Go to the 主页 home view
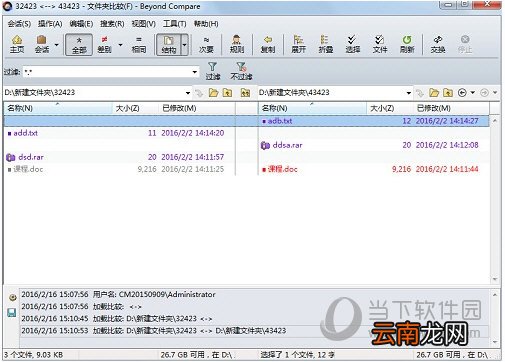Image resolution: width=505 pixels, height=362 pixels. tap(17, 44)
